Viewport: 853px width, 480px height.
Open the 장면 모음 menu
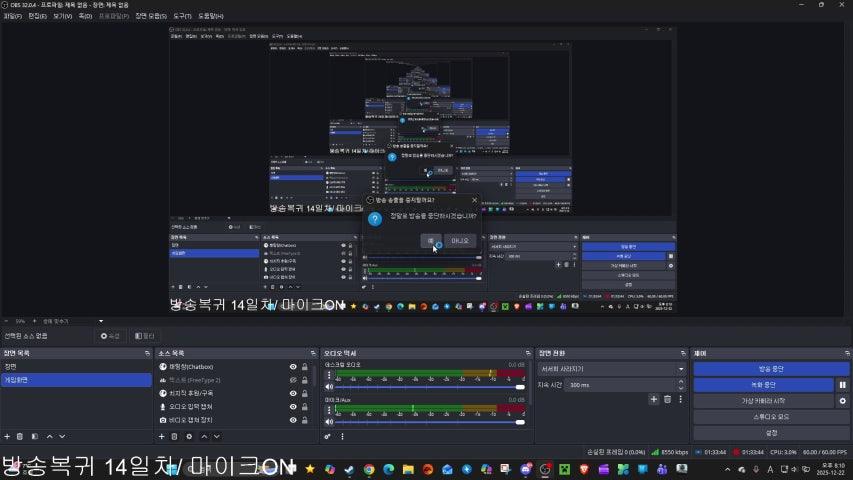(x=151, y=16)
